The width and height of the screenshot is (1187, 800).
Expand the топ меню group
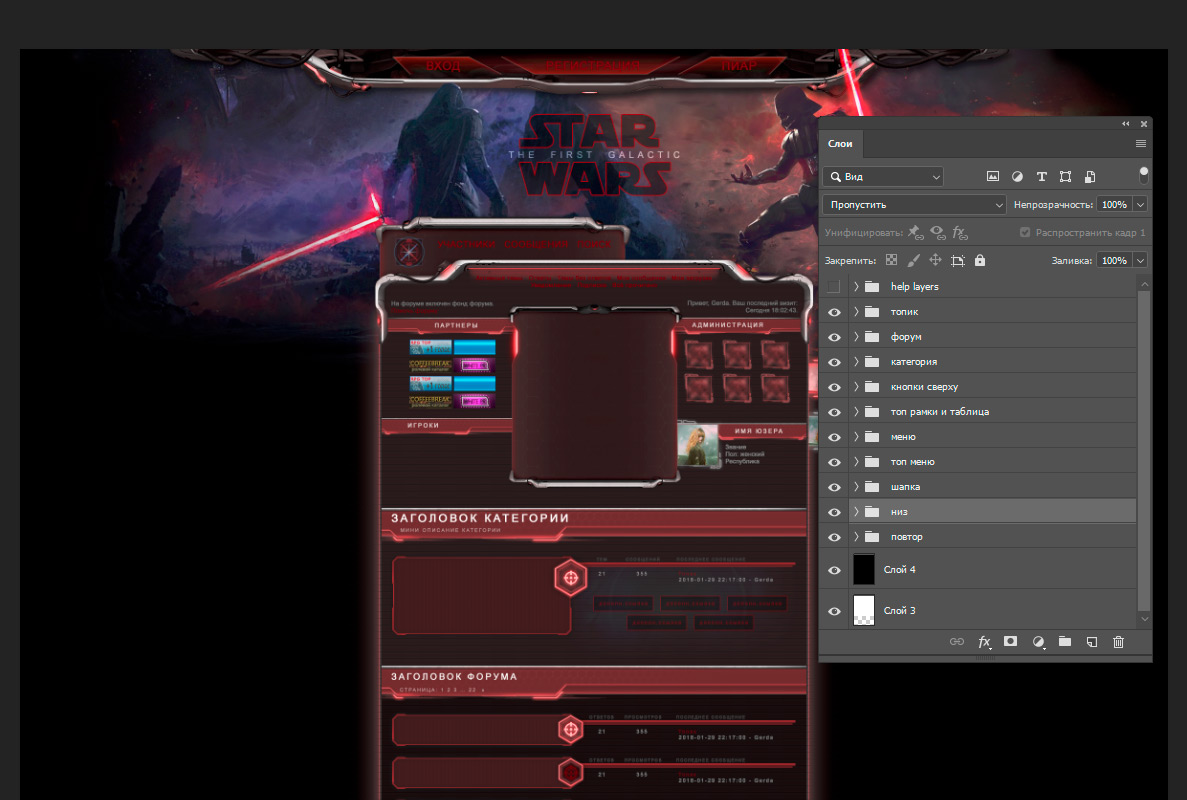[x=856, y=462]
